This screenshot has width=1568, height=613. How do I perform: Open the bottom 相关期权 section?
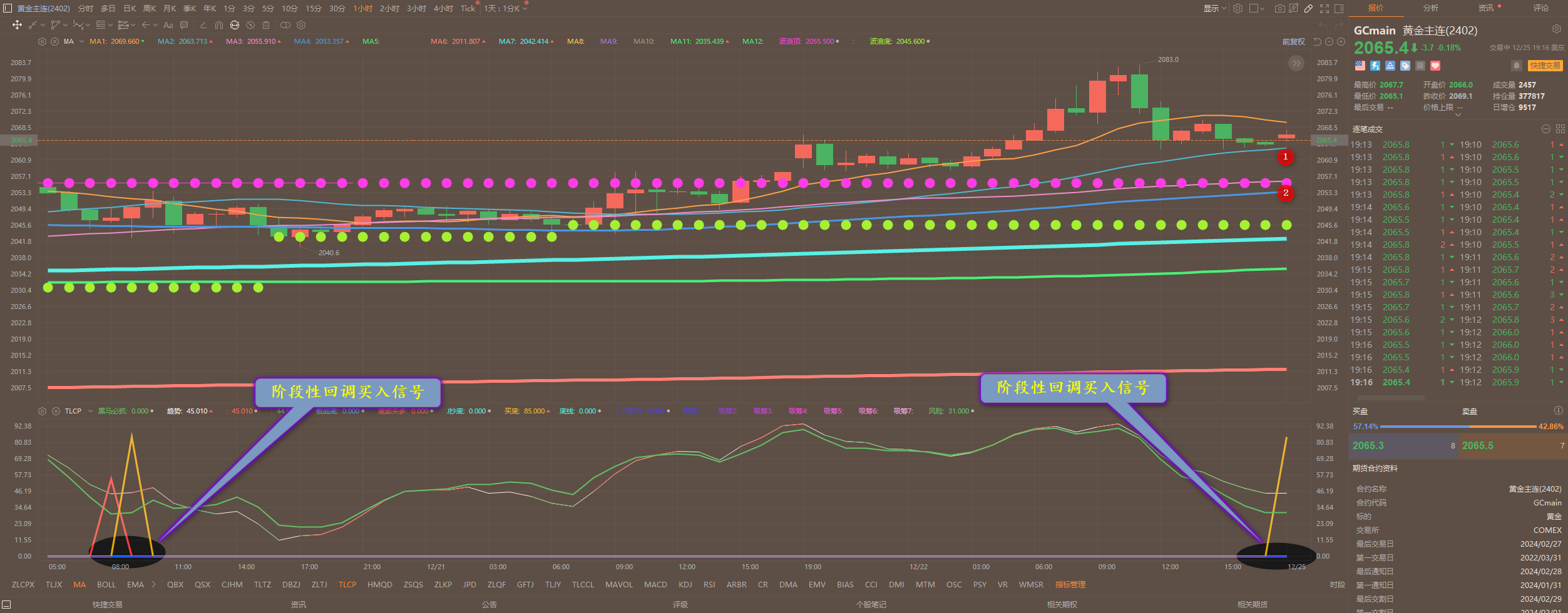(1062, 605)
